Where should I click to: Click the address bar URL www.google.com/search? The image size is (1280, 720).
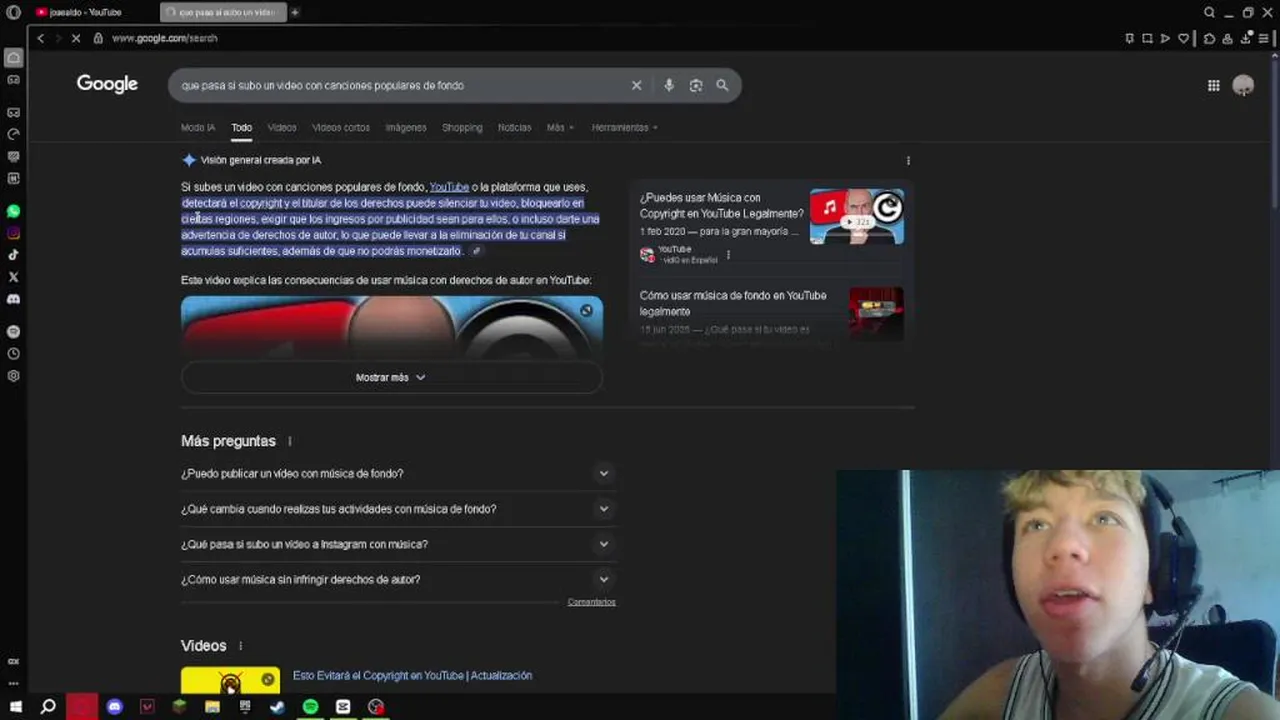pyautogui.click(x=164, y=38)
